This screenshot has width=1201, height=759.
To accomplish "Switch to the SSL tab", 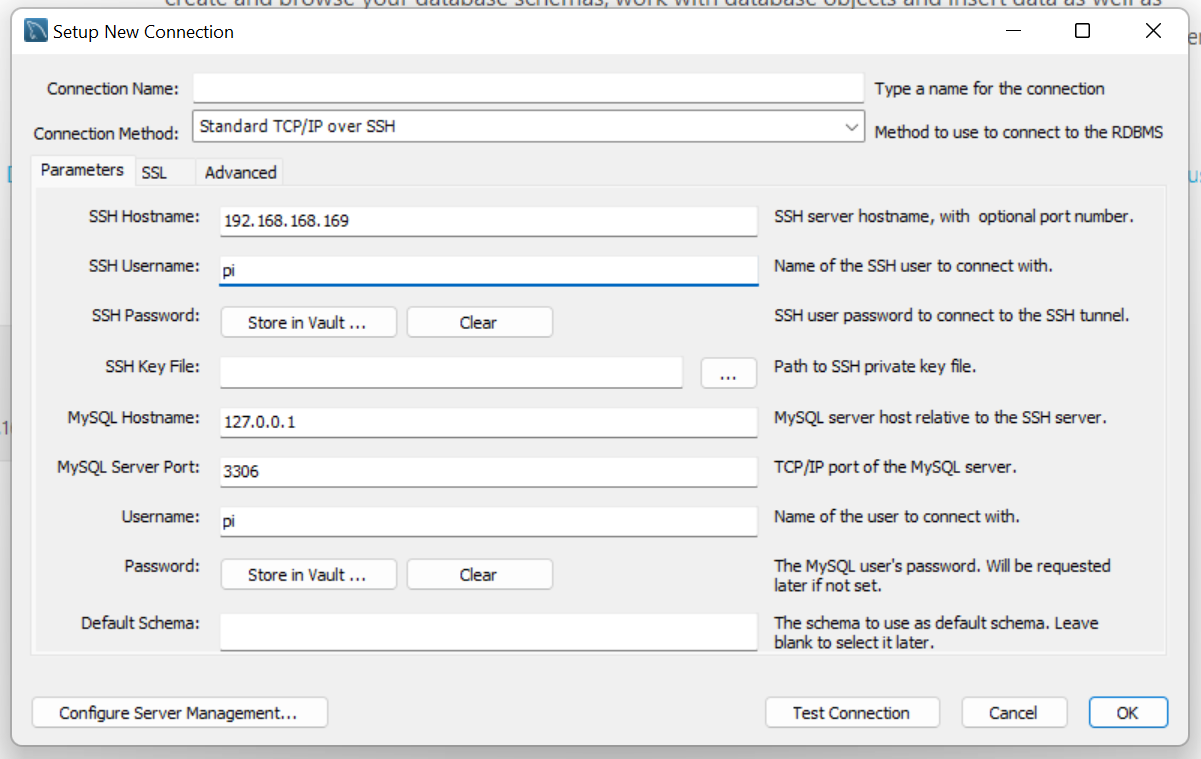I will pos(154,173).
